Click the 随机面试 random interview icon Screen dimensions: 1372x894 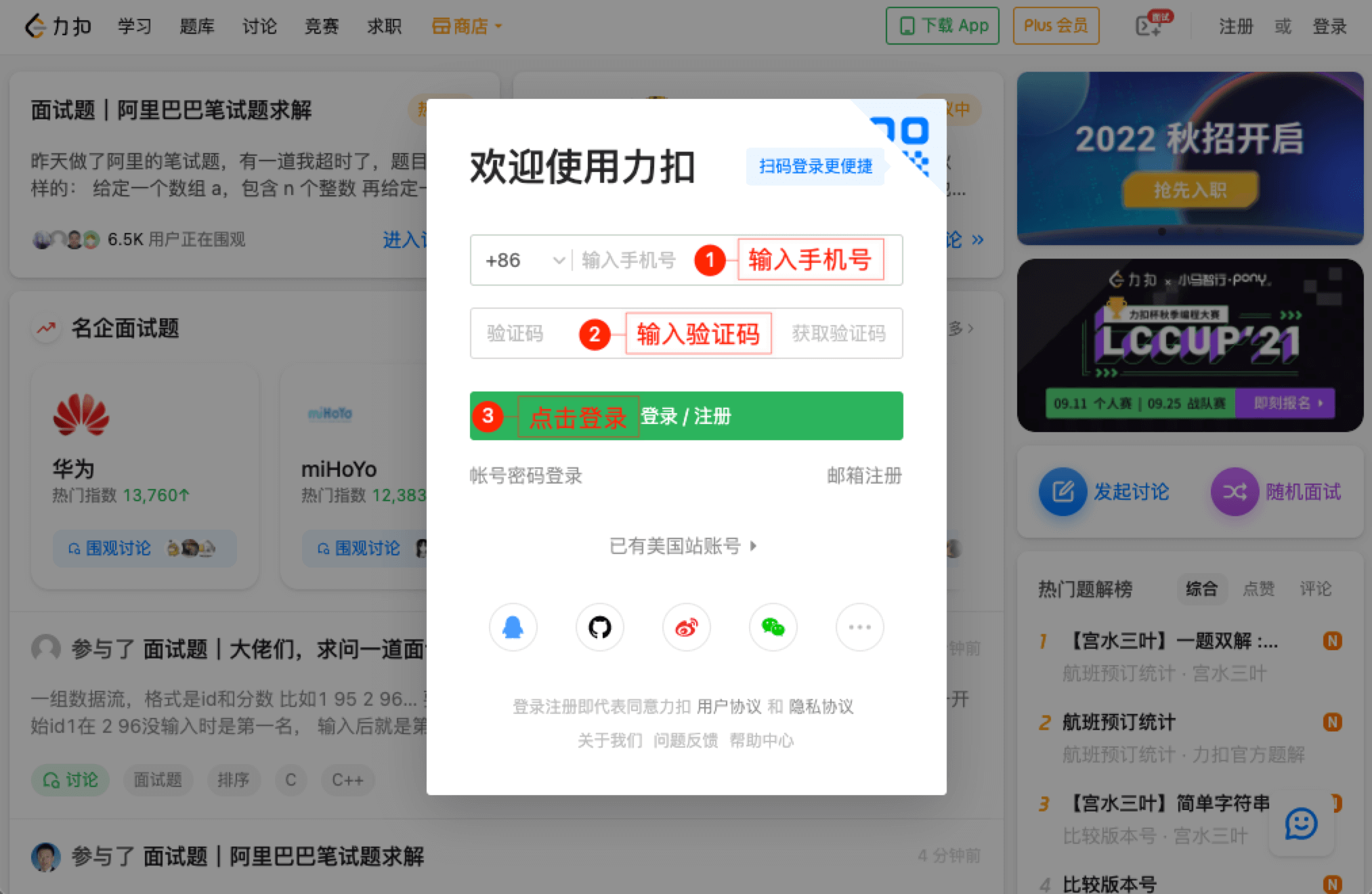coord(1230,490)
